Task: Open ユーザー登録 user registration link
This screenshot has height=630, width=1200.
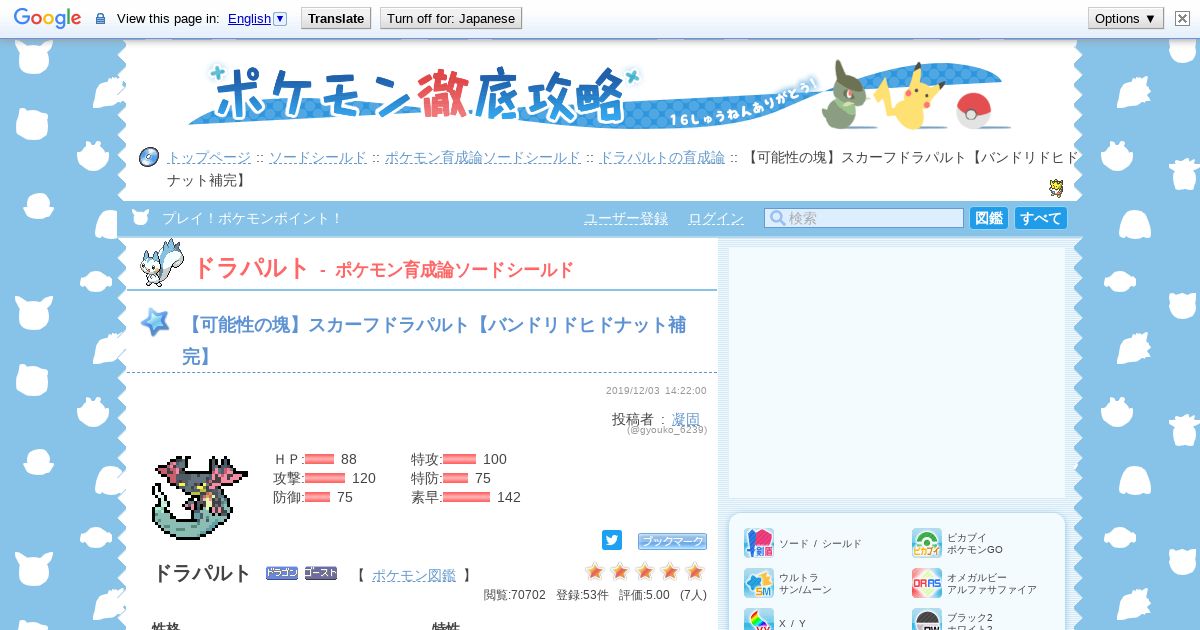Action: [626, 218]
